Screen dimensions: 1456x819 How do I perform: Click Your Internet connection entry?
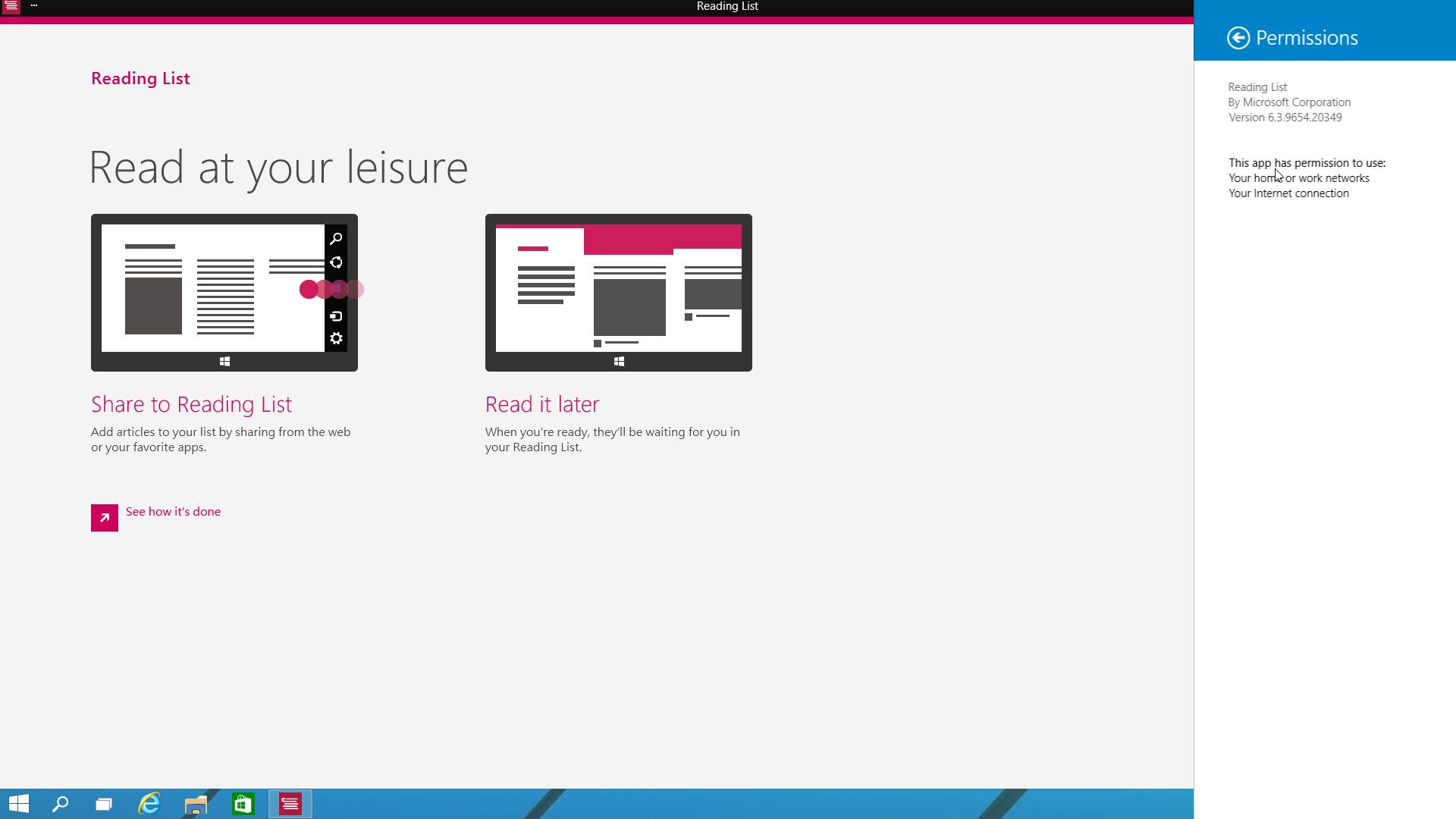[1288, 193]
